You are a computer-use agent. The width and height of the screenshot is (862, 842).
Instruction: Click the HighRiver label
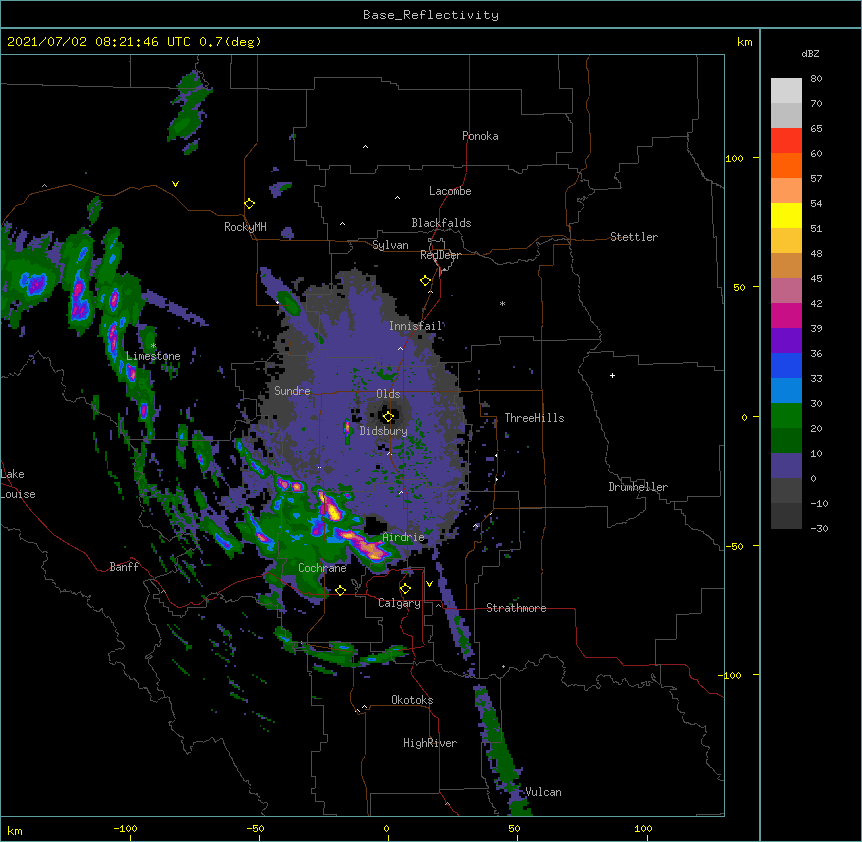(x=430, y=743)
